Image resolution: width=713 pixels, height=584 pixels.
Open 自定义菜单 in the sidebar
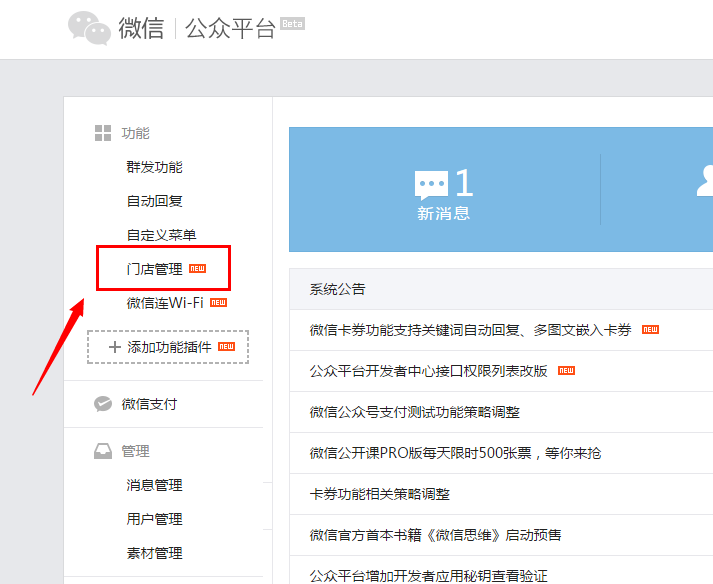pyautogui.click(x=161, y=235)
